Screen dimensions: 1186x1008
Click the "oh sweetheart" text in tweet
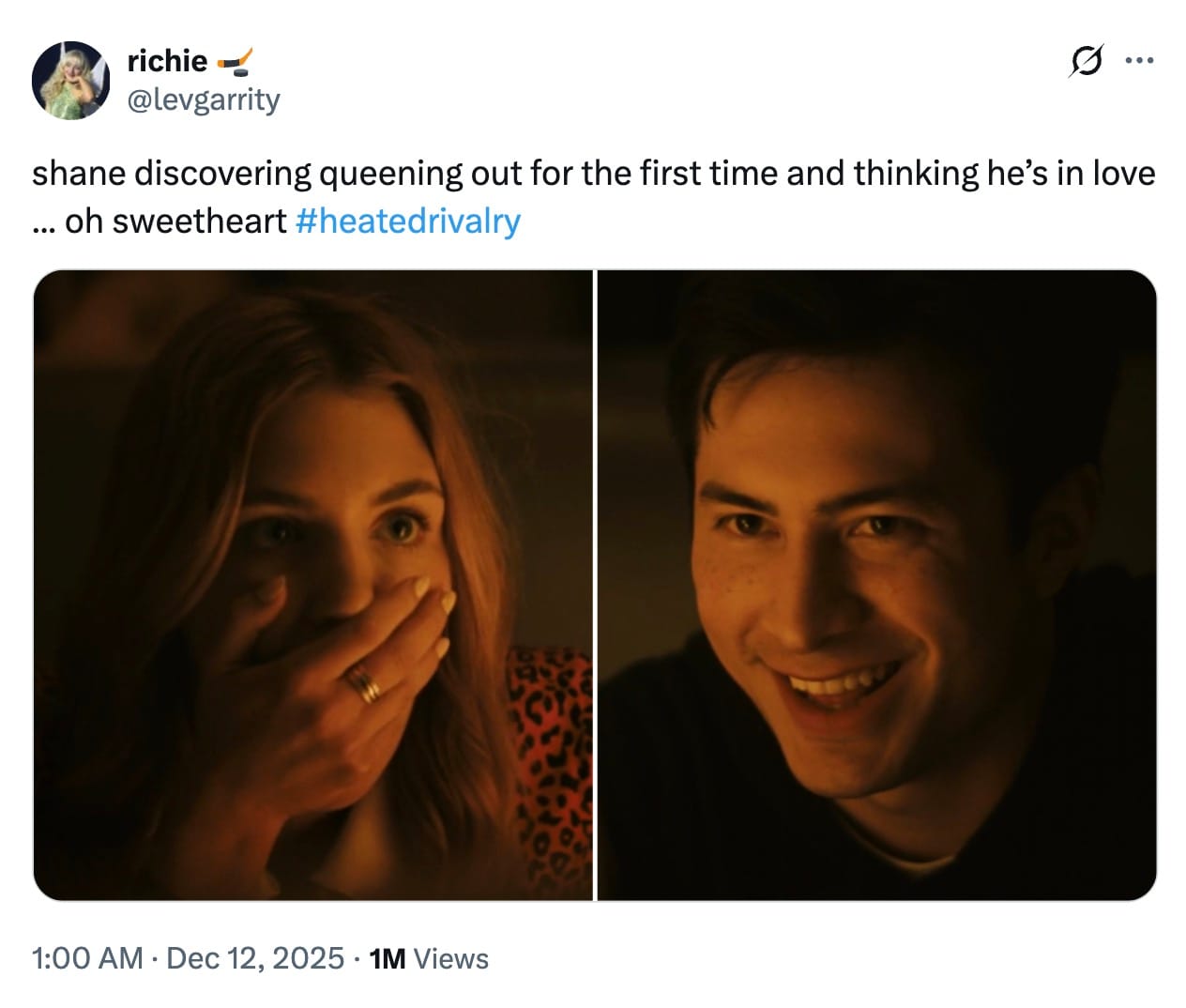click(175, 221)
